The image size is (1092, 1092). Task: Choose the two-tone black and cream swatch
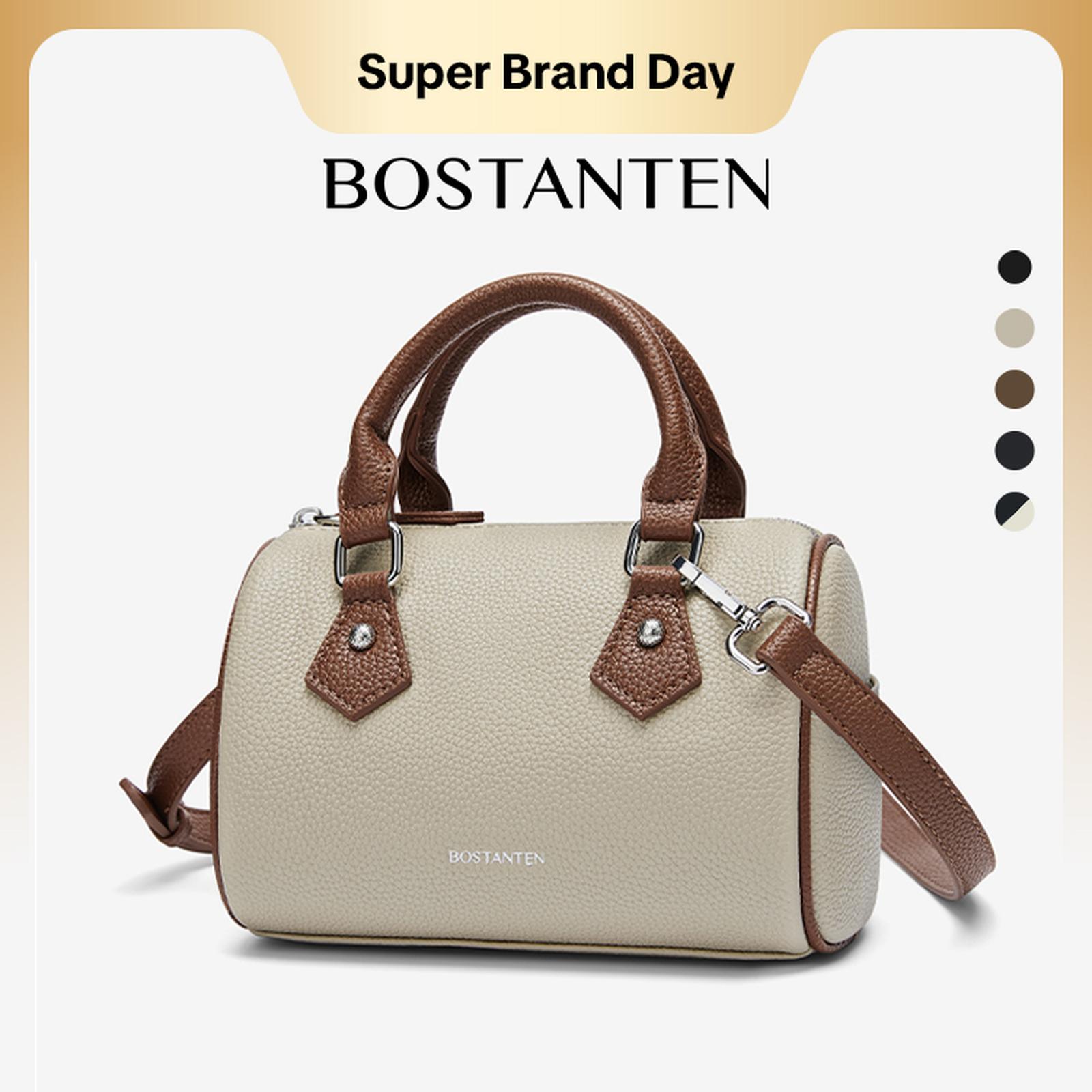[x=1015, y=512]
